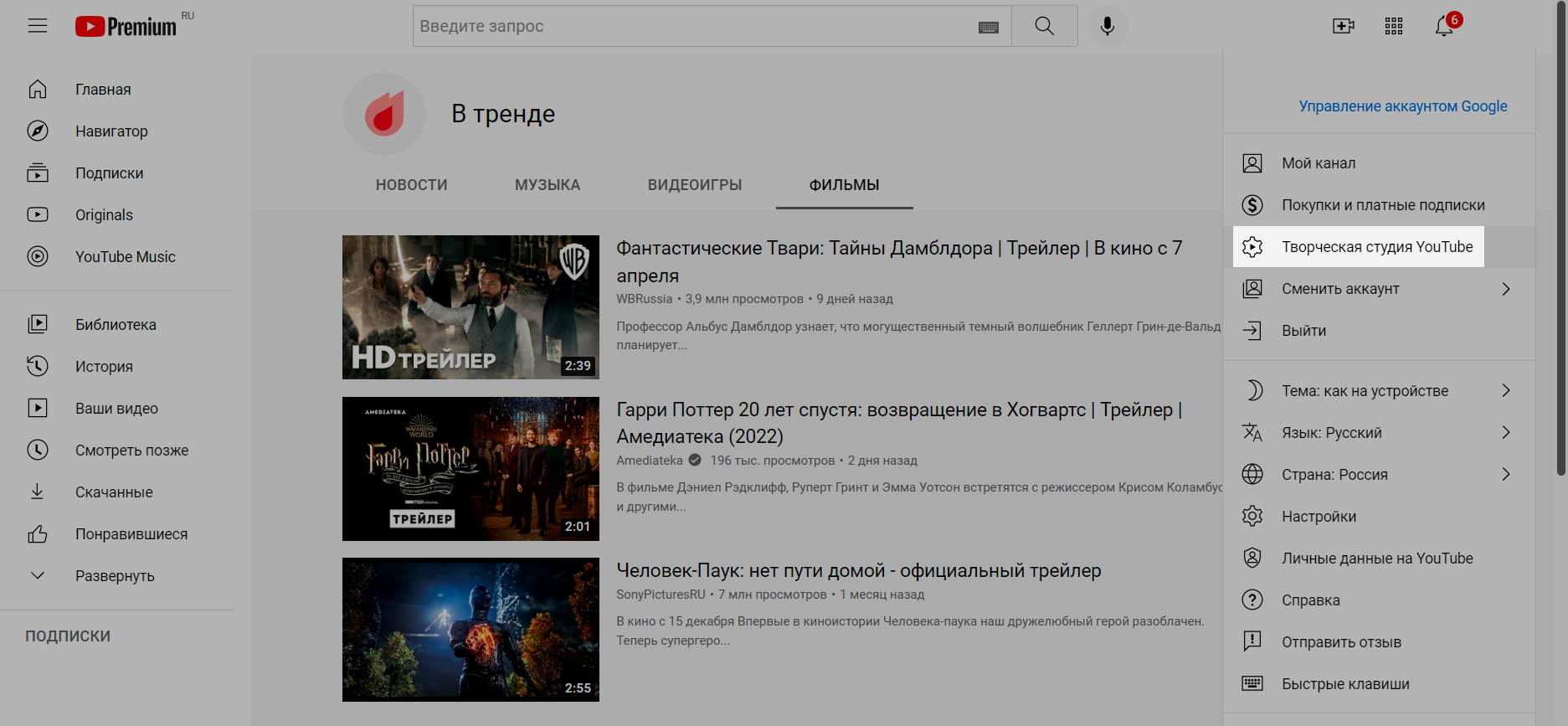Open the YouTube apps grid

click(x=1394, y=26)
